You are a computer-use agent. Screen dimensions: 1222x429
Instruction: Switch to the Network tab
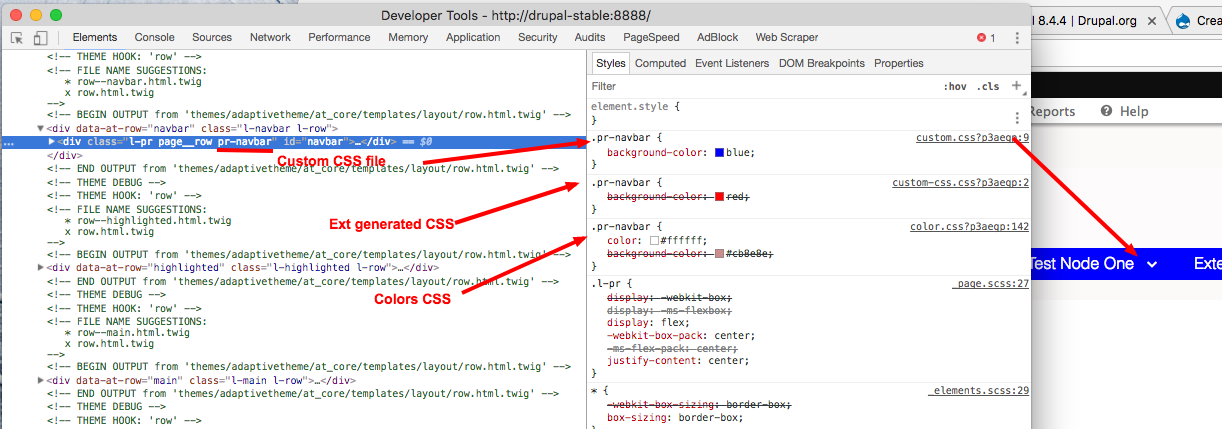pos(270,38)
